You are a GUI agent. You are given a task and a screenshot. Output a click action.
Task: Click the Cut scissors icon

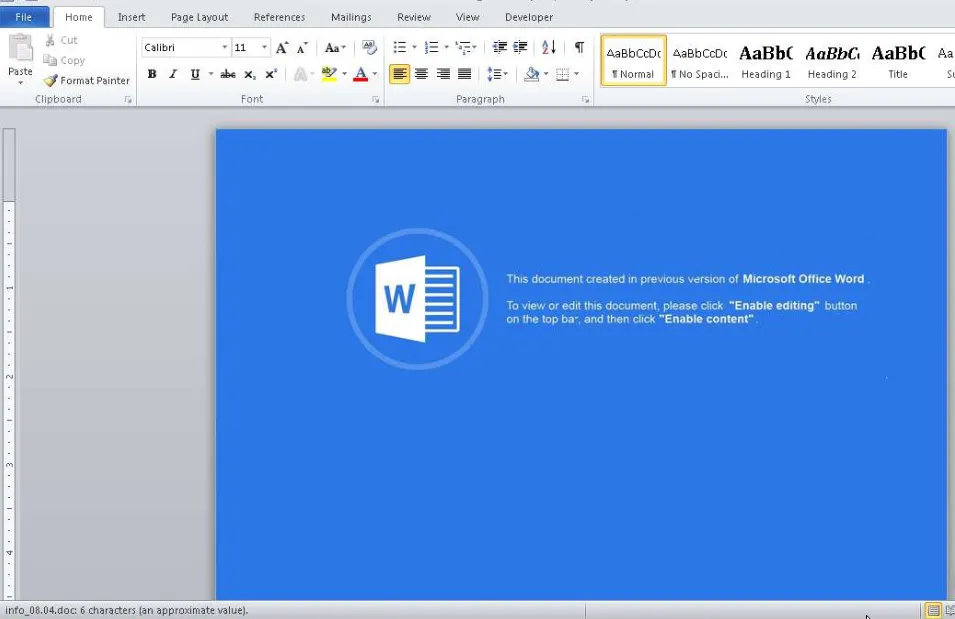click(x=50, y=40)
